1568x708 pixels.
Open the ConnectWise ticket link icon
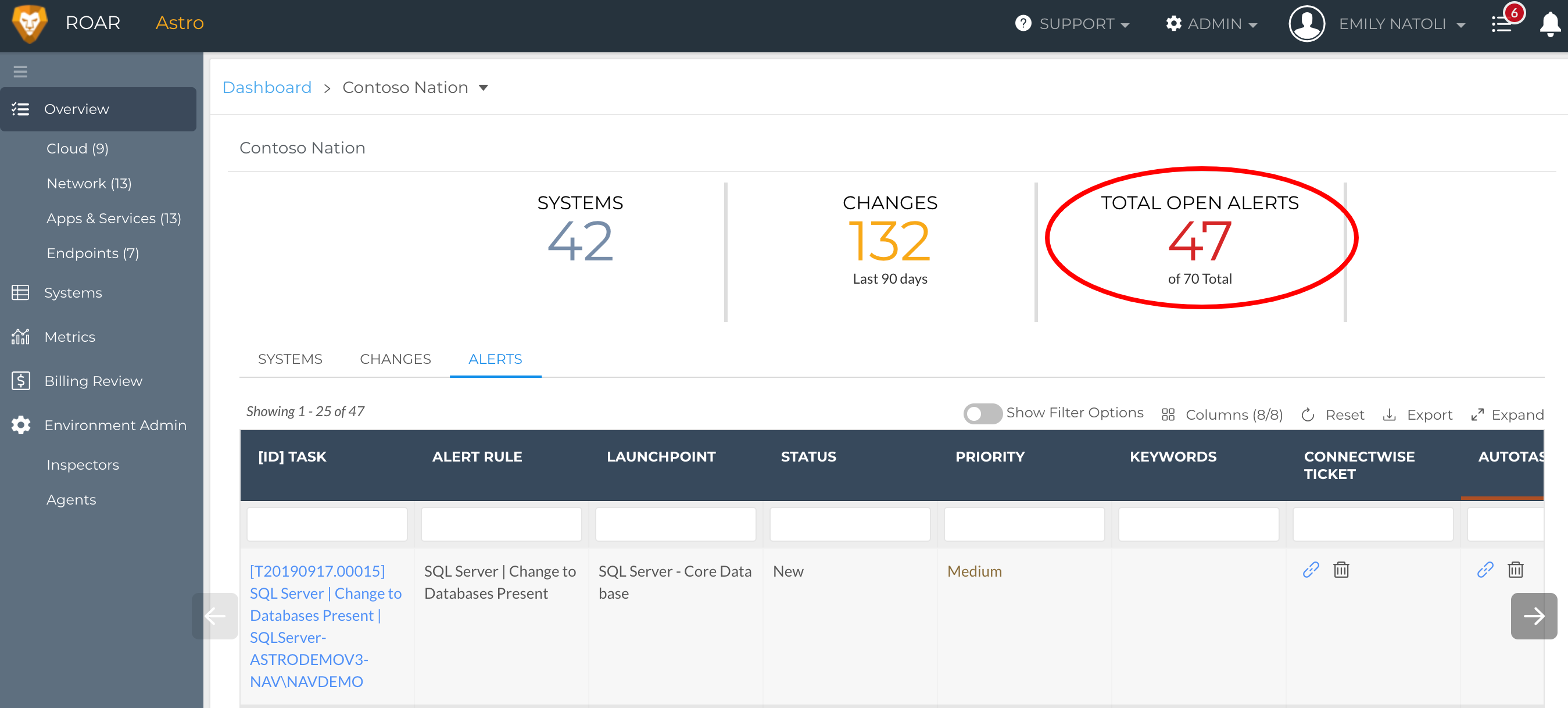click(1312, 570)
